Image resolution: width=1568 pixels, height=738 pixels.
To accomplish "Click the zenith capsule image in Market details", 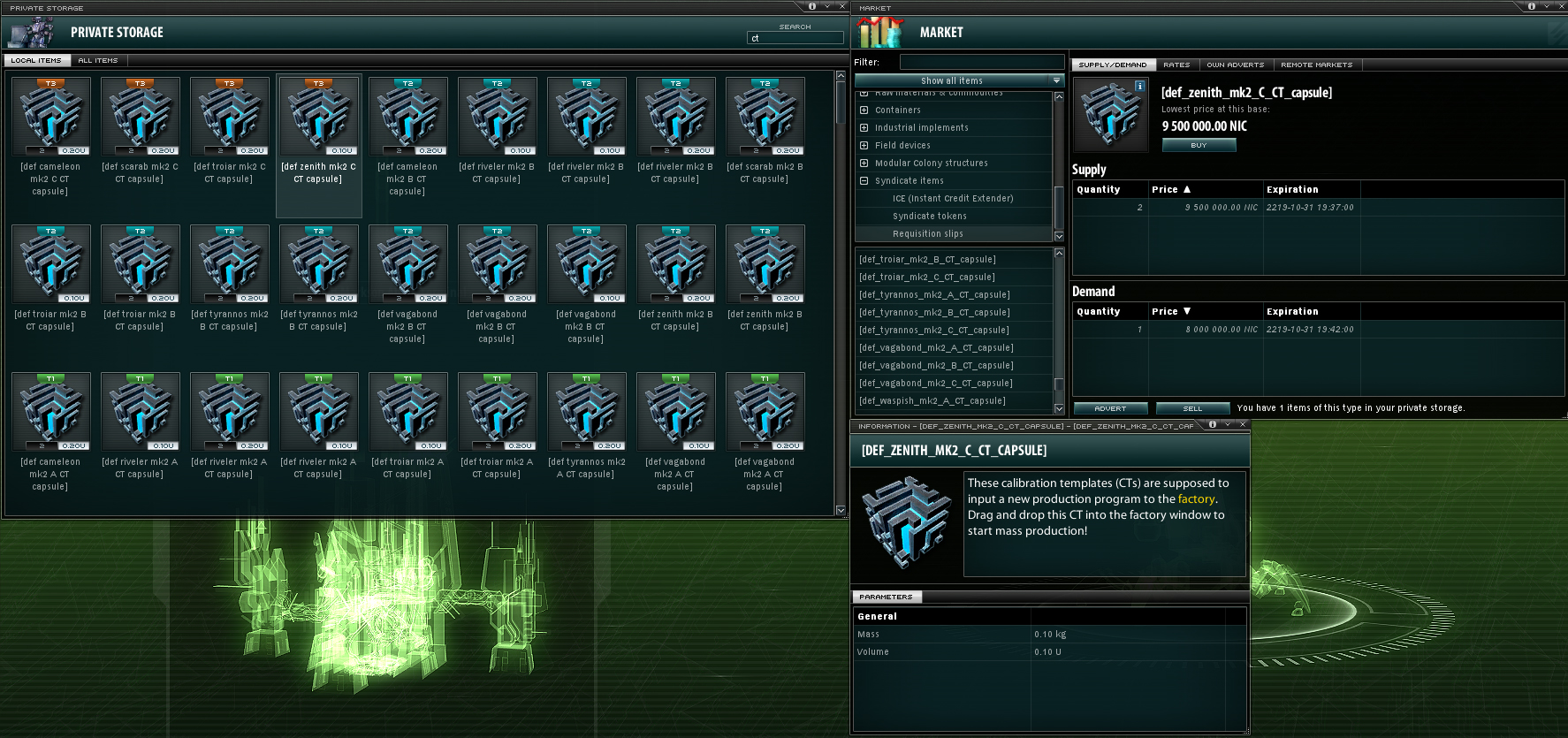I will click(1110, 115).
